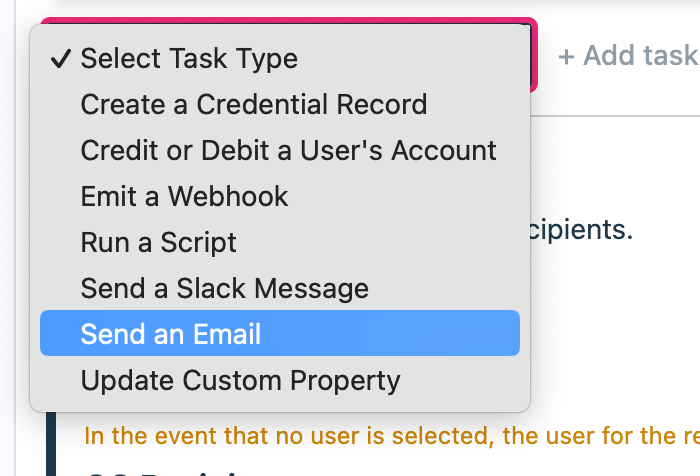This screenshot has height=476, width=700.
Task: Keep the Select Task Type placeholder option
Action: (x=189, y=59)
